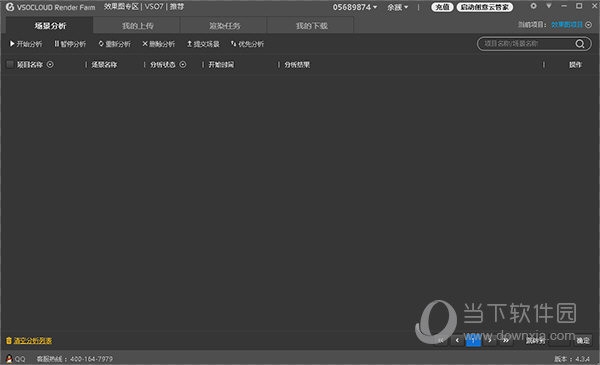600x365 pixels.
Task: Submit scene with 提交场景
Action: [x=203, y=44]
